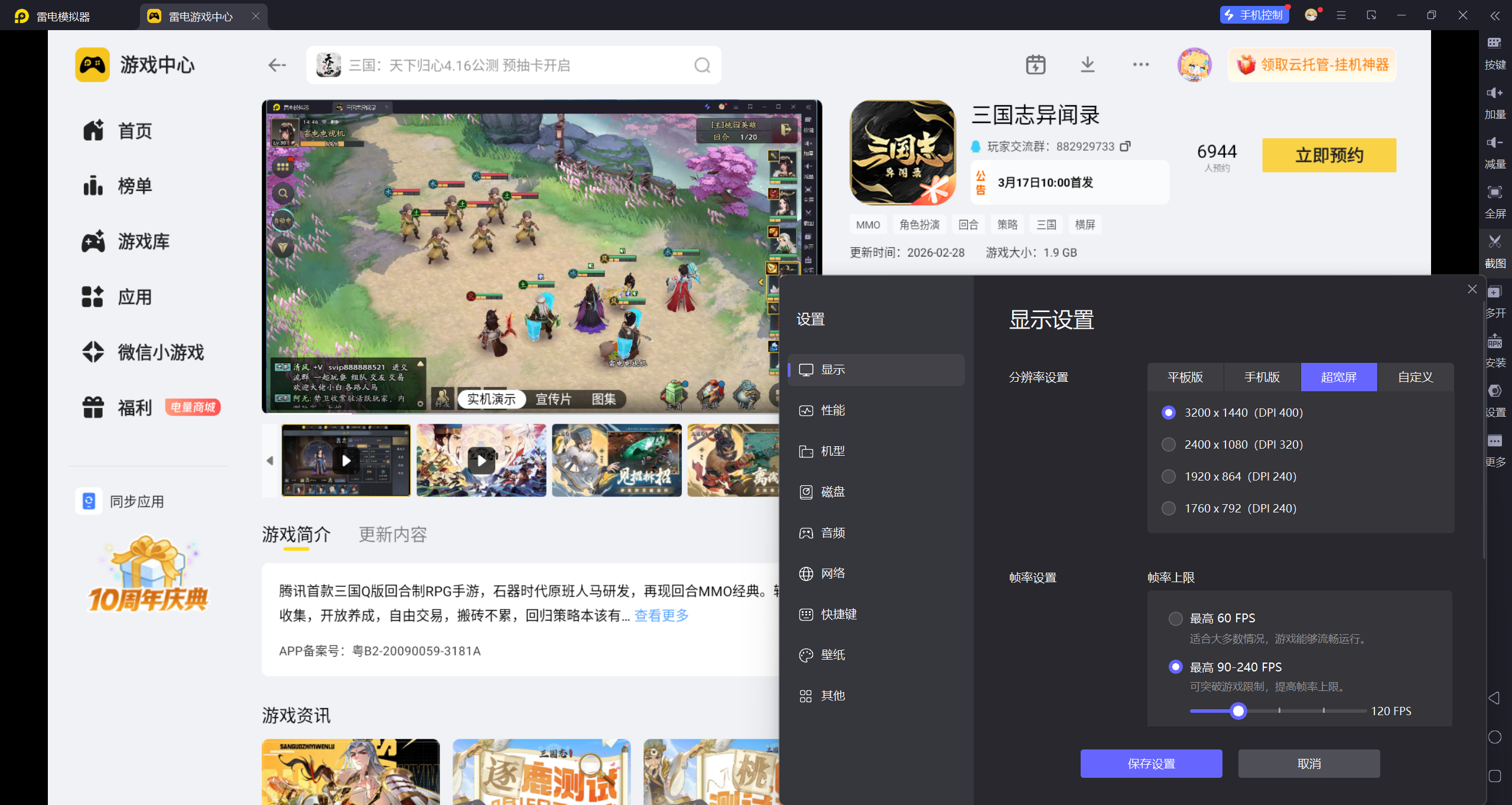1512x805 pixels.
Task: Select the 1920 x 864 resolution option
Action: 1168,476
